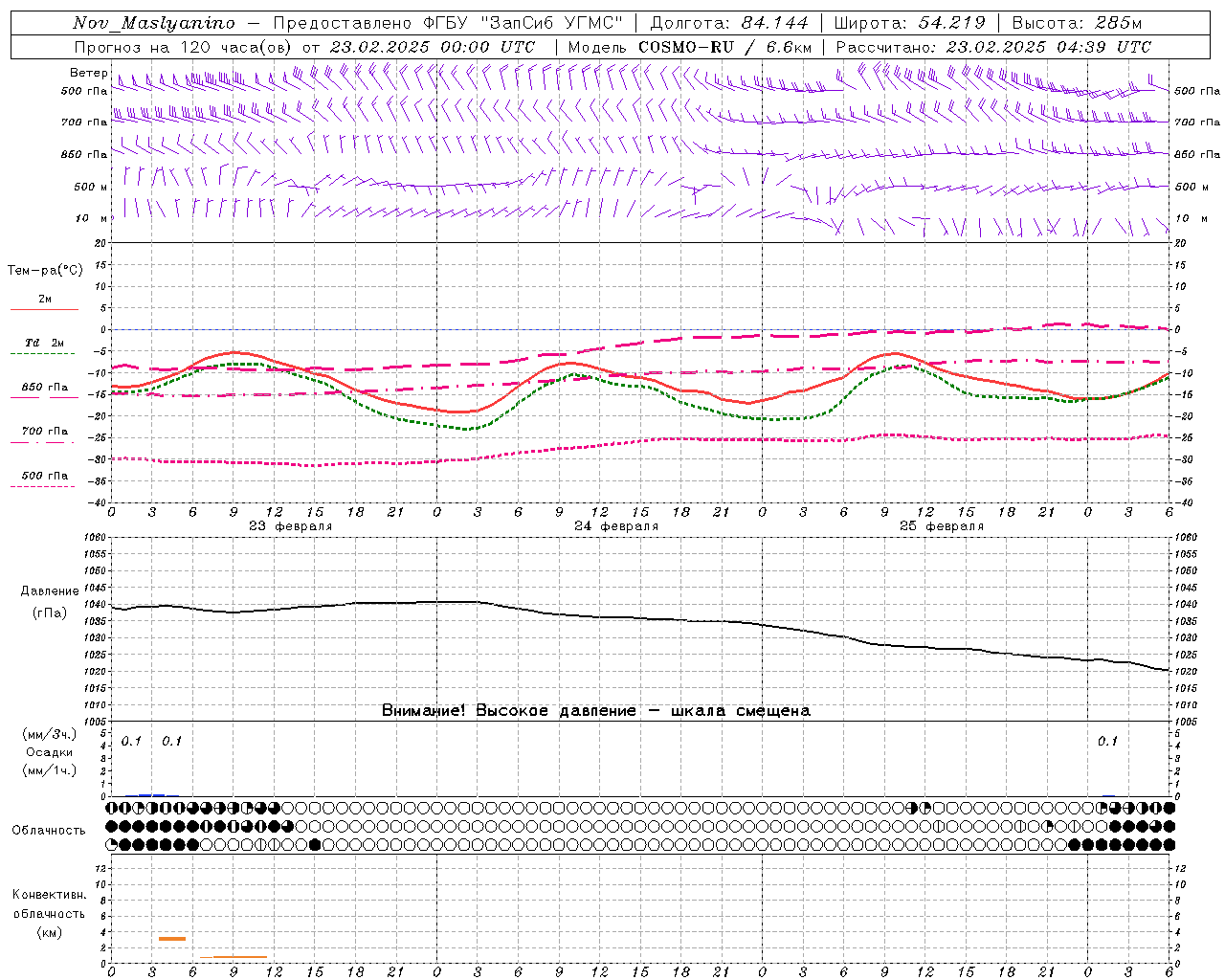Viewport: 1225px width, 980px height.
Task: Click the short orange convective bar near 3 km
Action: [x=172, y=939]
